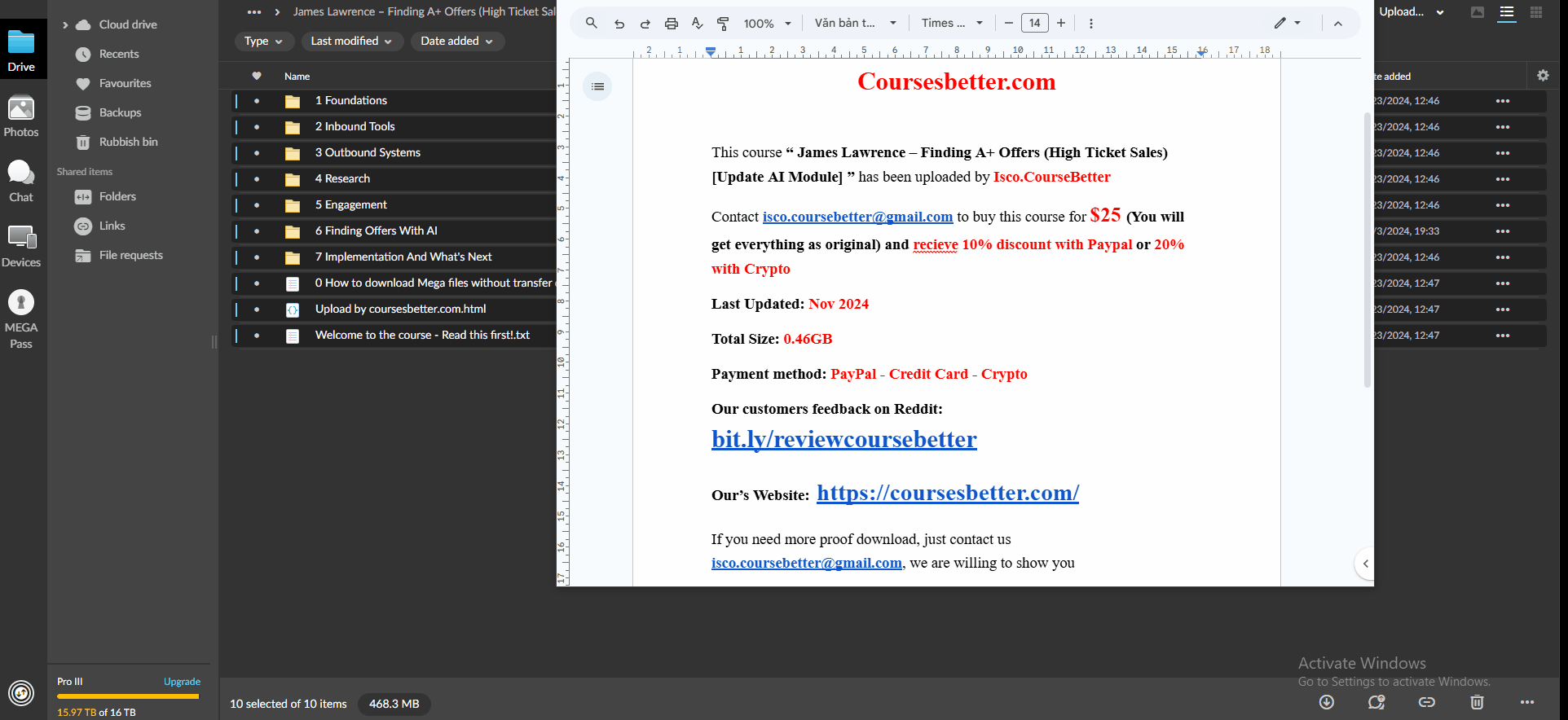Open options for 4 Research row
Image resolution: width=1568 pixels, height=720 pixels.
pos(1503,179)
